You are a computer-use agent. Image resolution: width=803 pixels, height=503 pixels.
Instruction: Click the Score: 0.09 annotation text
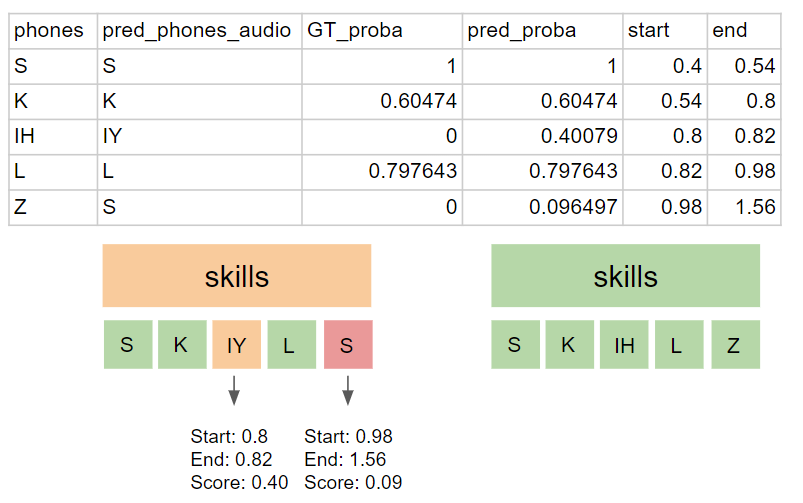tap(353, 483)
